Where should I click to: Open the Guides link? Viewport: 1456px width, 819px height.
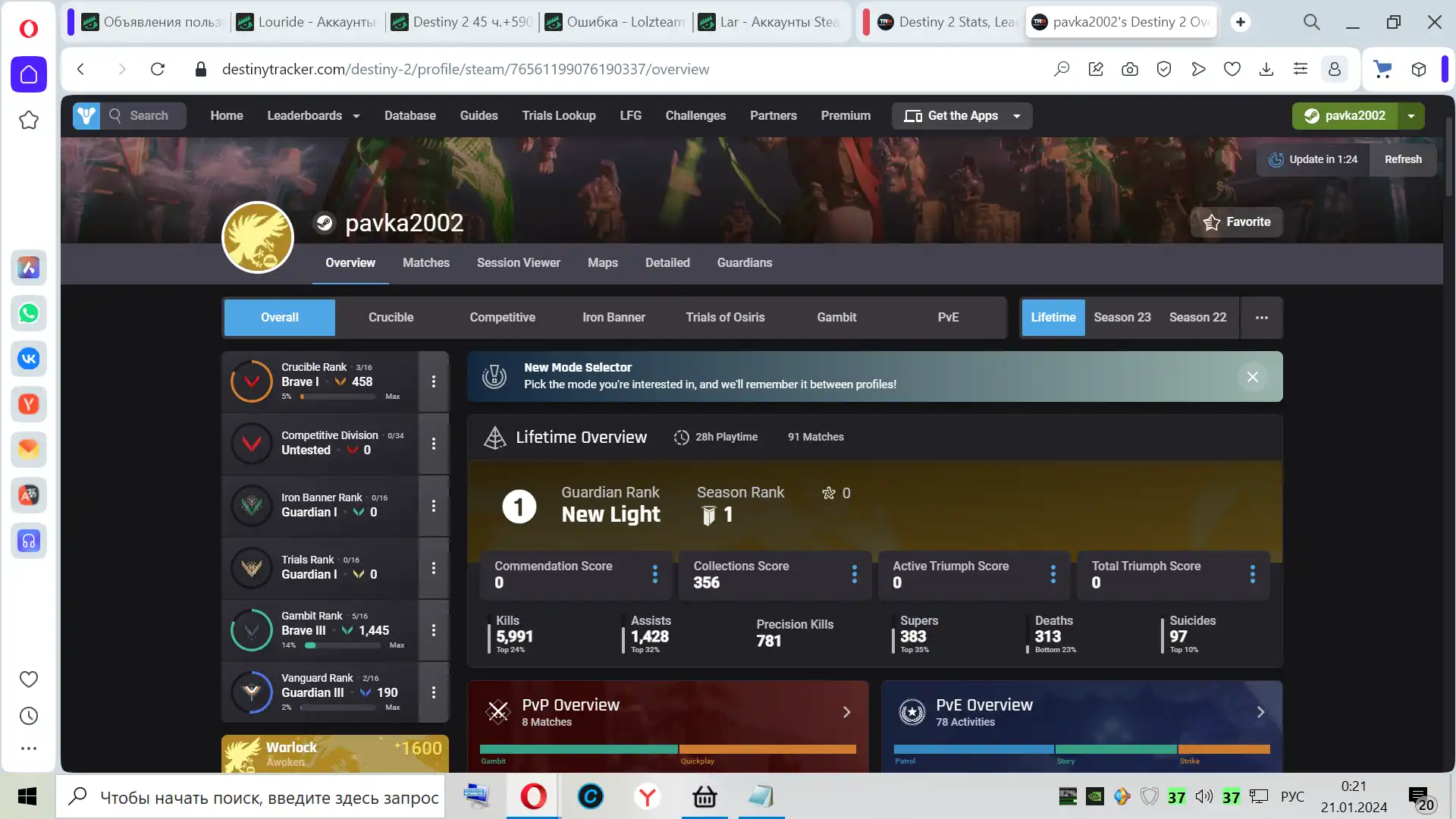[479, 115]
